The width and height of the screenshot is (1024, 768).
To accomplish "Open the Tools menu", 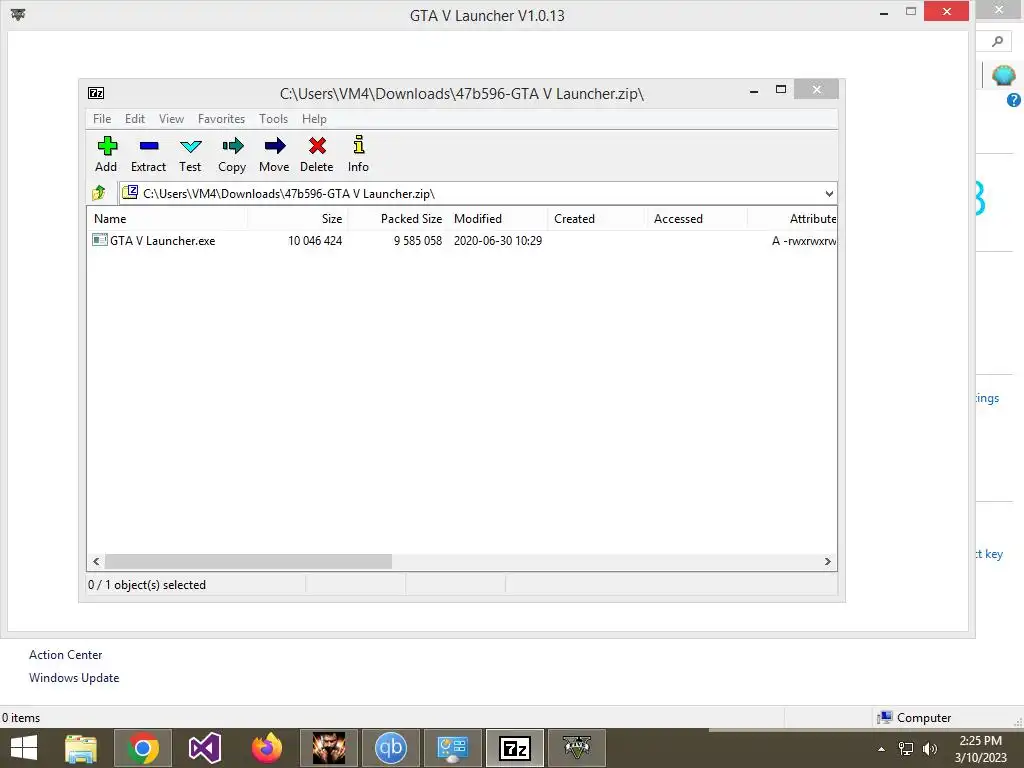I will pyautogui.click(x=273, y=119).
